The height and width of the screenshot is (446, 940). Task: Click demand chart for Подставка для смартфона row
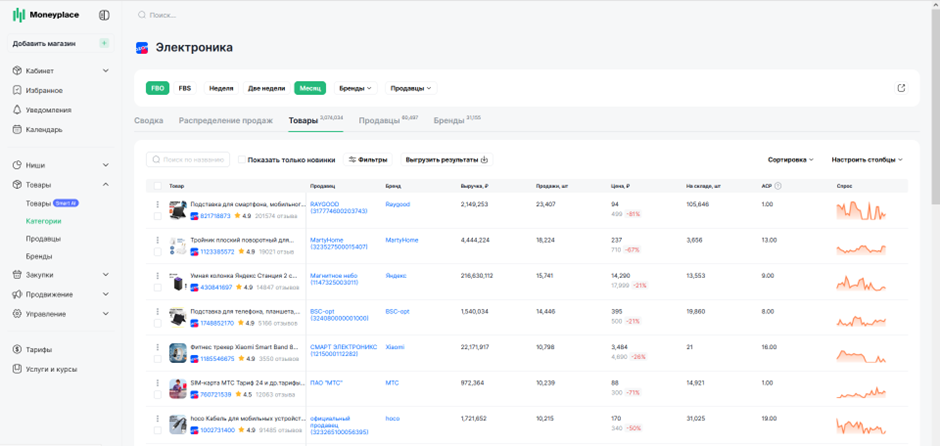point(861,210)
